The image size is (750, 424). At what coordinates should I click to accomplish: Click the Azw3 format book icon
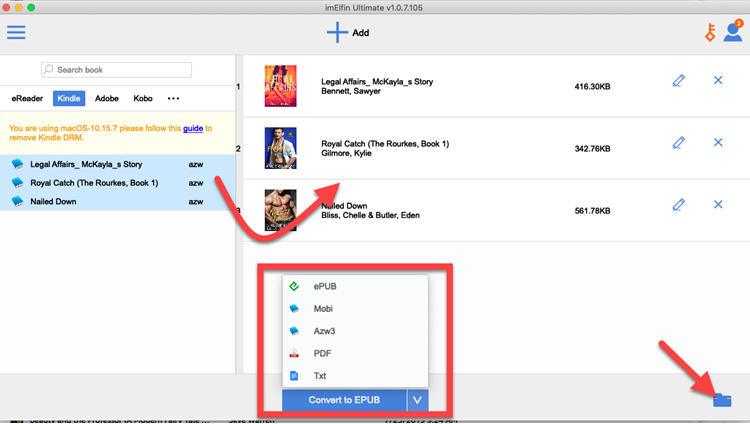click(x=294, y=331)
